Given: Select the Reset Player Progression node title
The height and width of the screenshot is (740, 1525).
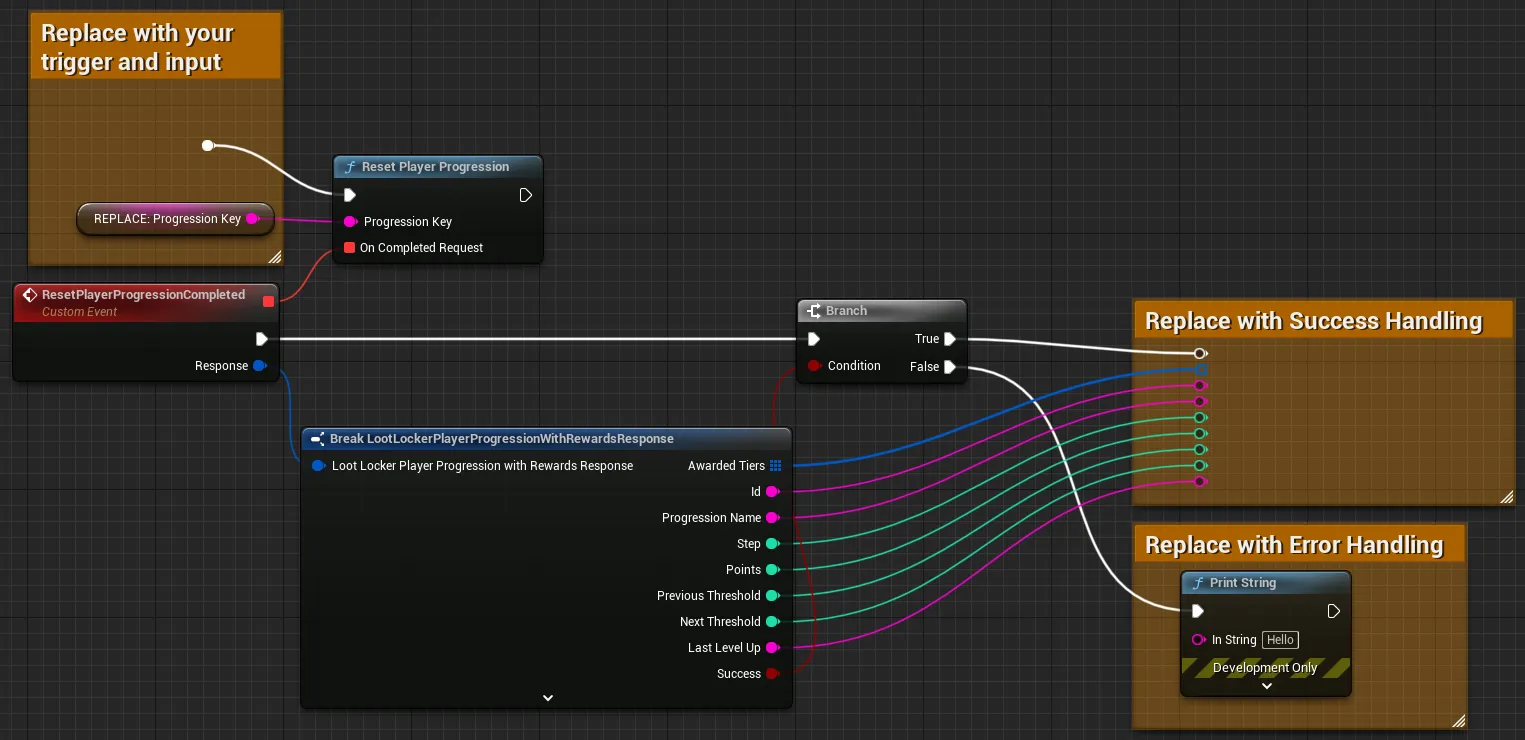Looking at the screenshot, I should [x=435, y=167].
